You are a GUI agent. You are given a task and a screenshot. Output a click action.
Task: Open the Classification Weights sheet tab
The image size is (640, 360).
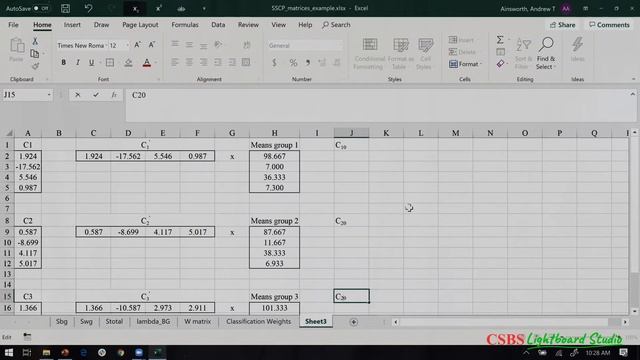tap(259, 322)
